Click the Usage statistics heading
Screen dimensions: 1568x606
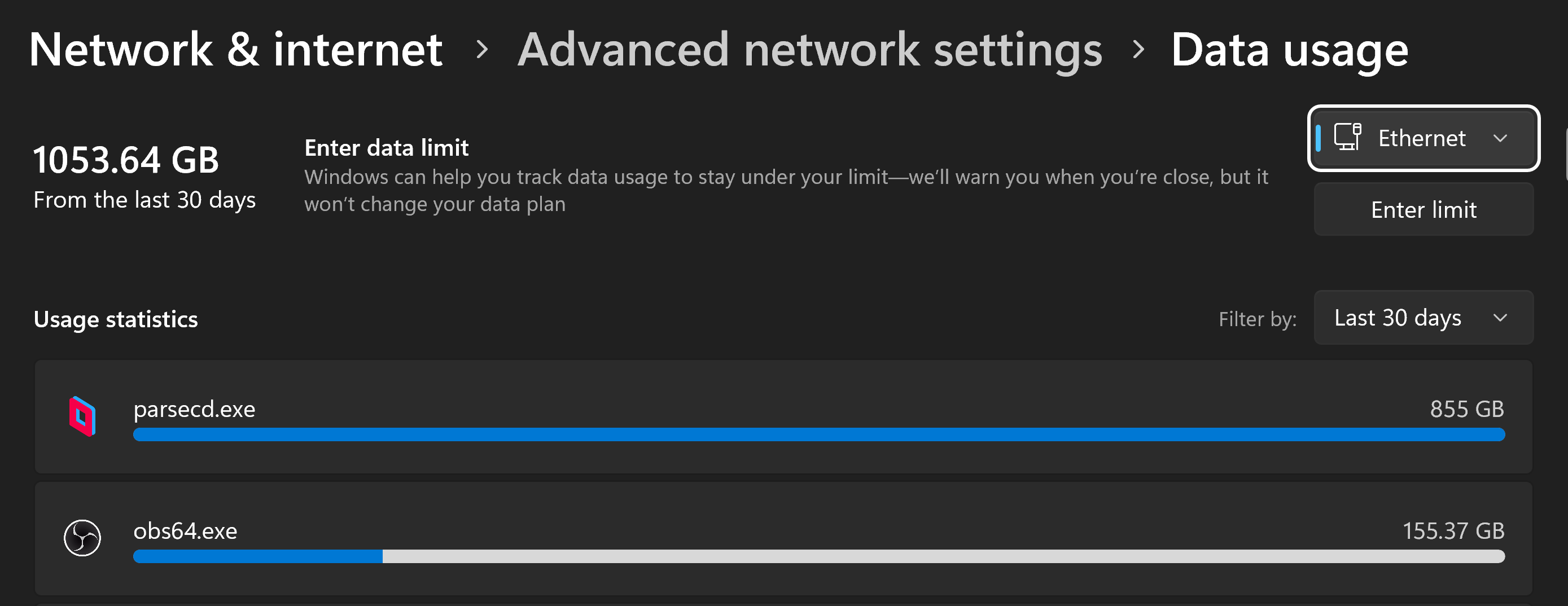115,319
